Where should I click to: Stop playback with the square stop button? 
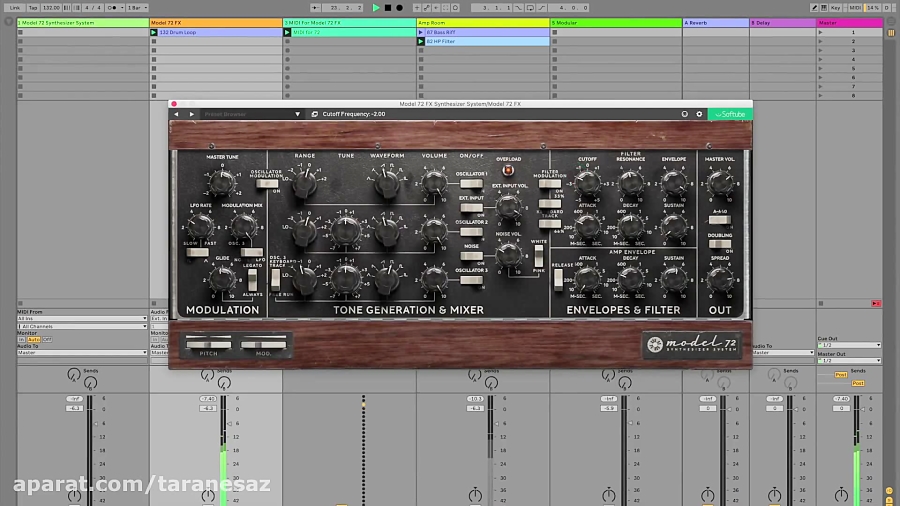(x=388, y=8)
